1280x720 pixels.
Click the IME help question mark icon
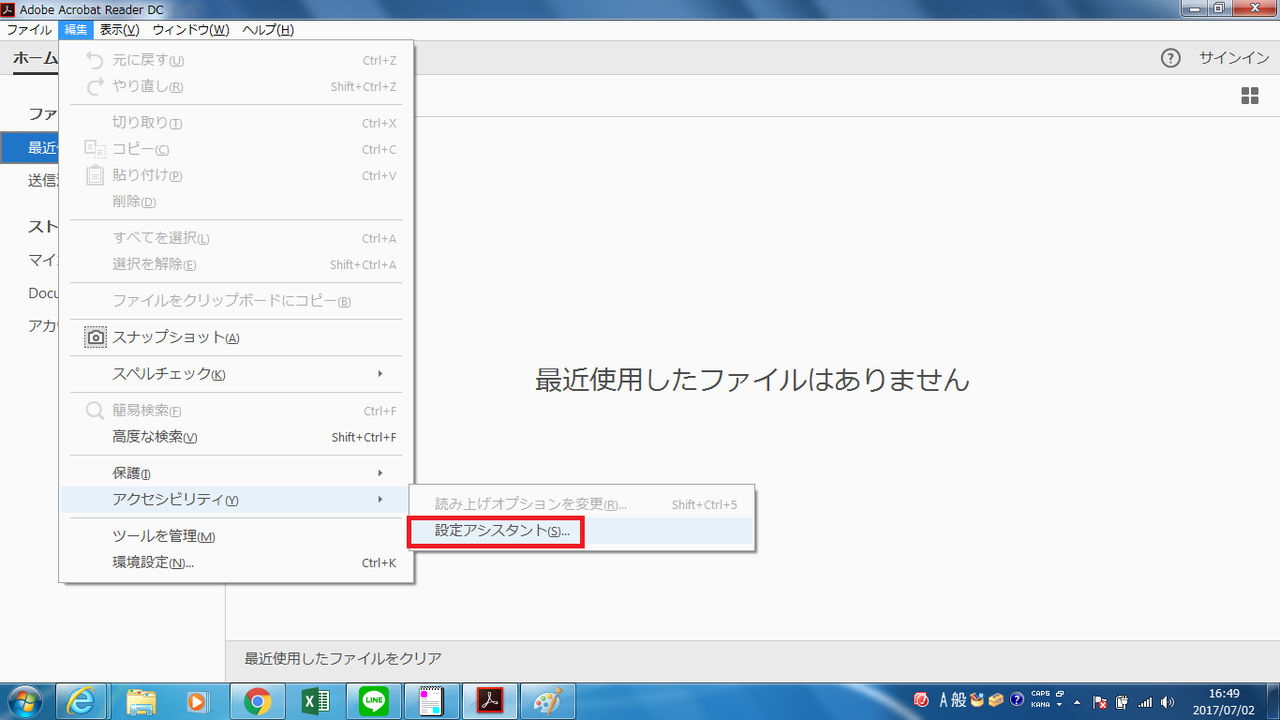[1017, 700]
